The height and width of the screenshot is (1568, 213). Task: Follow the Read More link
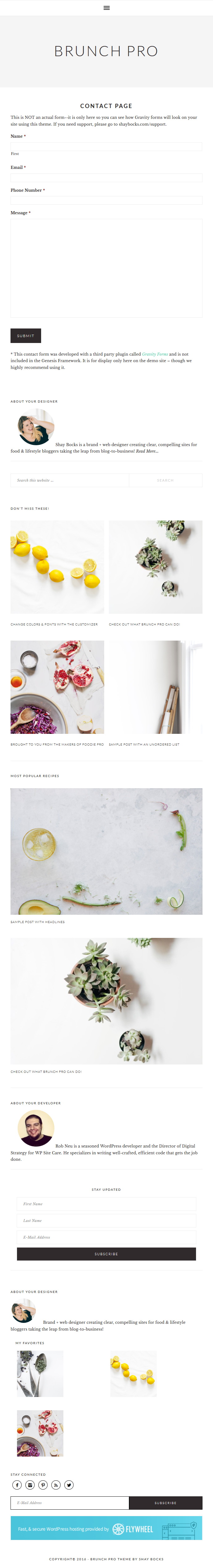tap(147, 451)
